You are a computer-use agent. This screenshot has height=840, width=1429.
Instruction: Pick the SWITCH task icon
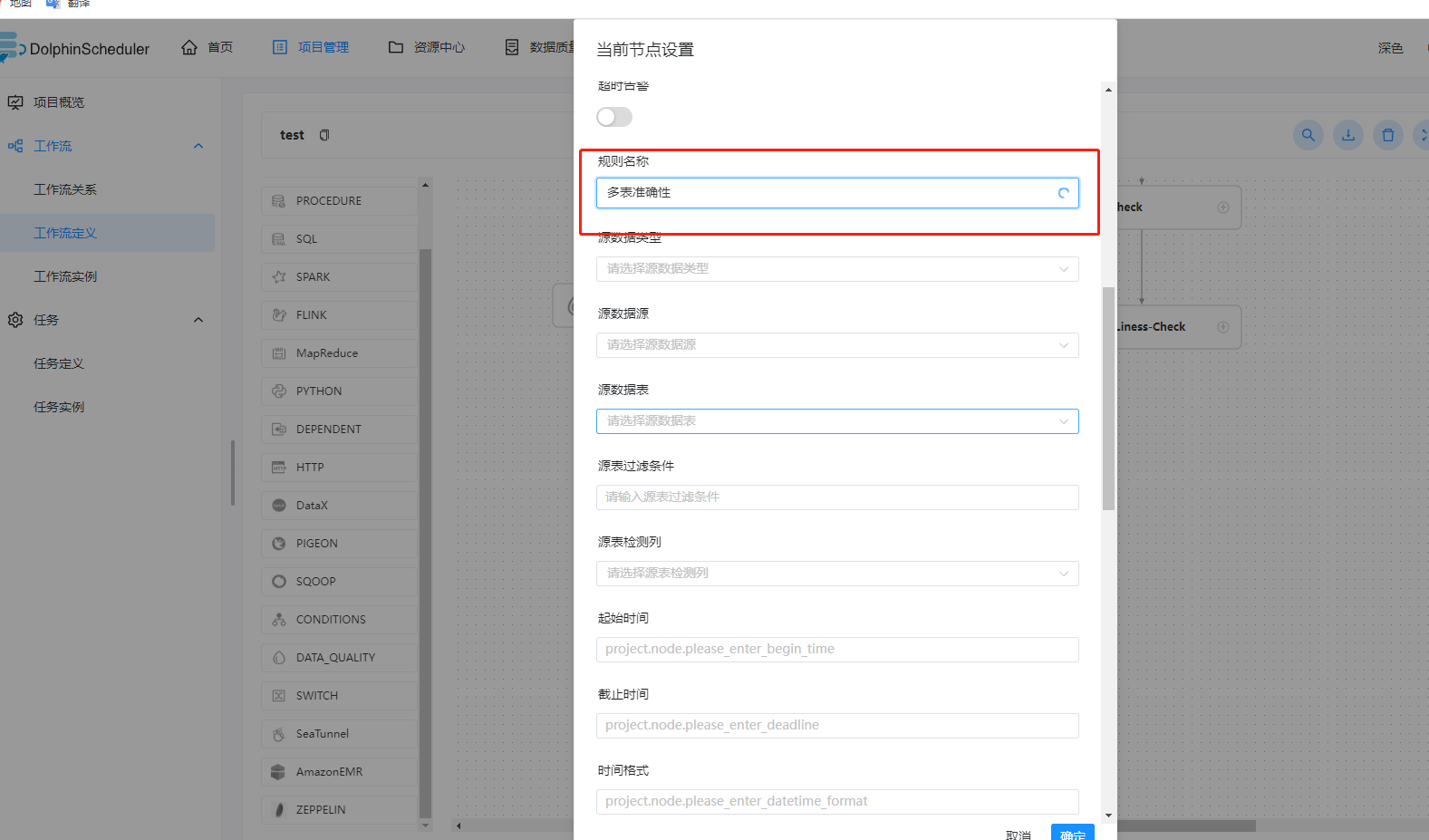279,696
